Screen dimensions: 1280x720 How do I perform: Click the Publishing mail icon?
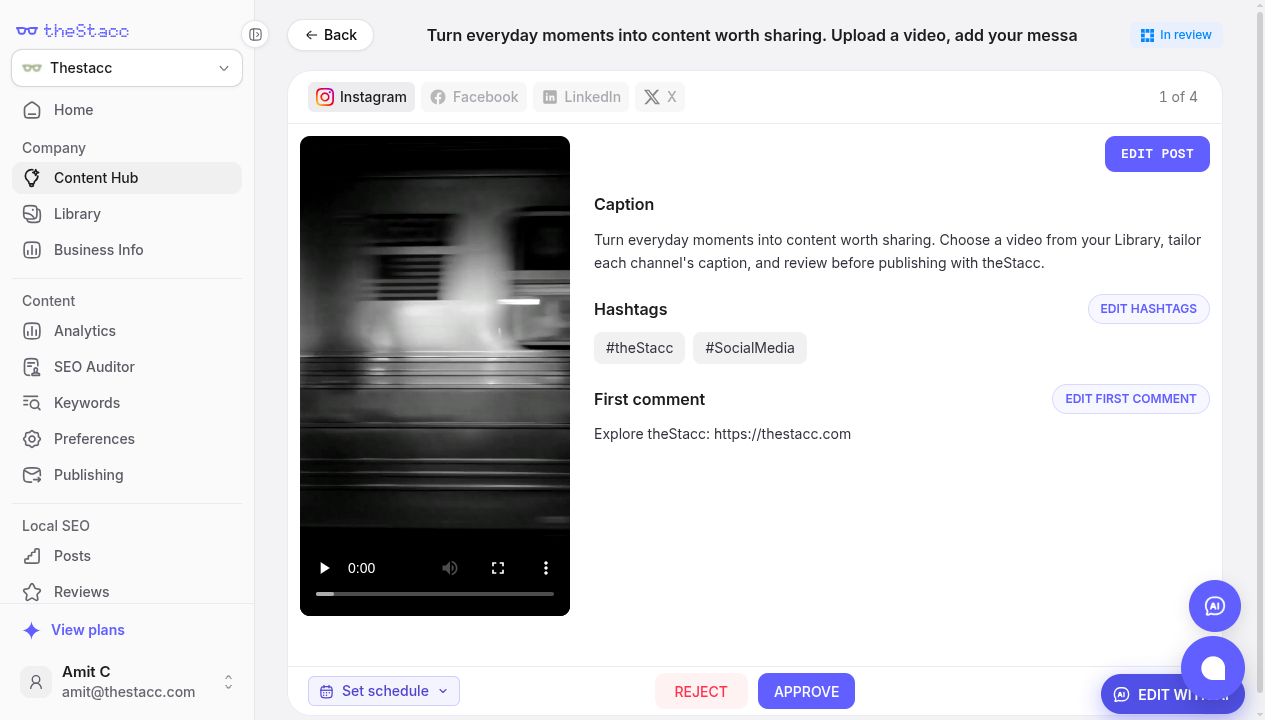32,475
